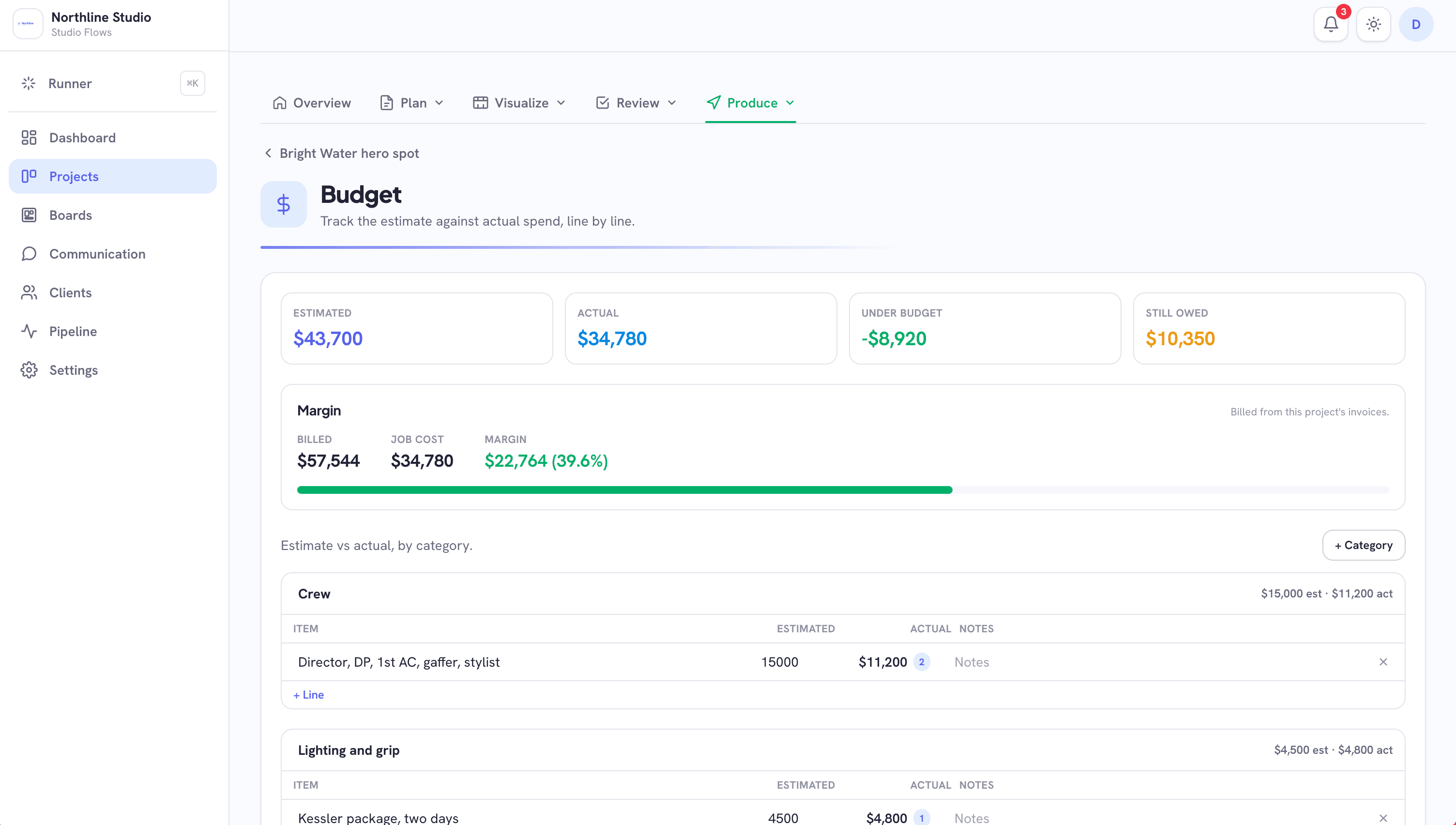Click the Still Owed $10,350 card

(x=1269, y=329)
